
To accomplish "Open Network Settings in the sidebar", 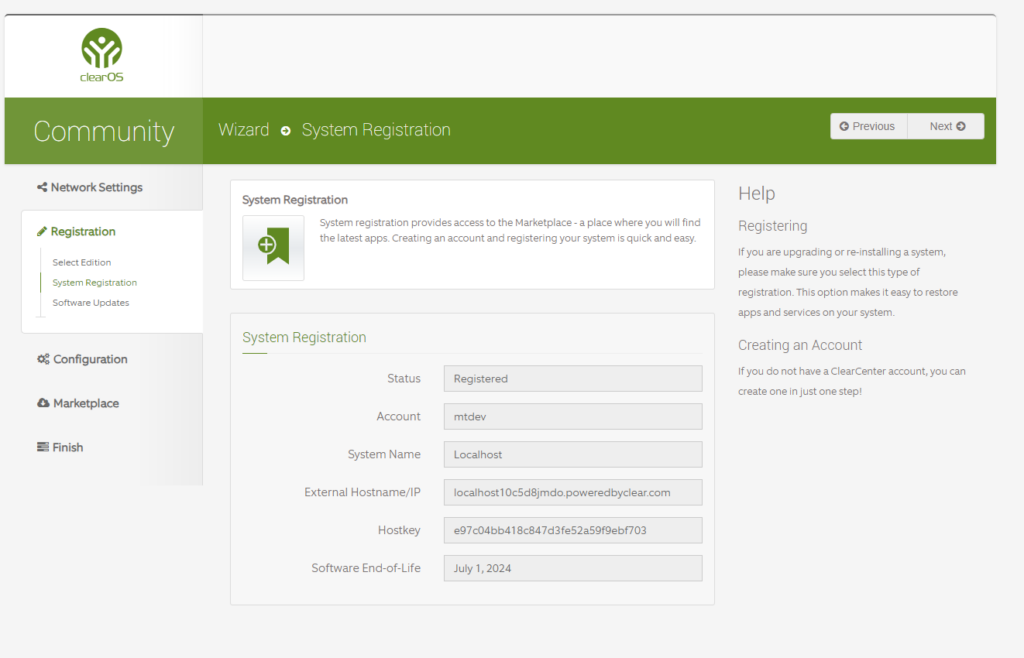I will point(90,187).
